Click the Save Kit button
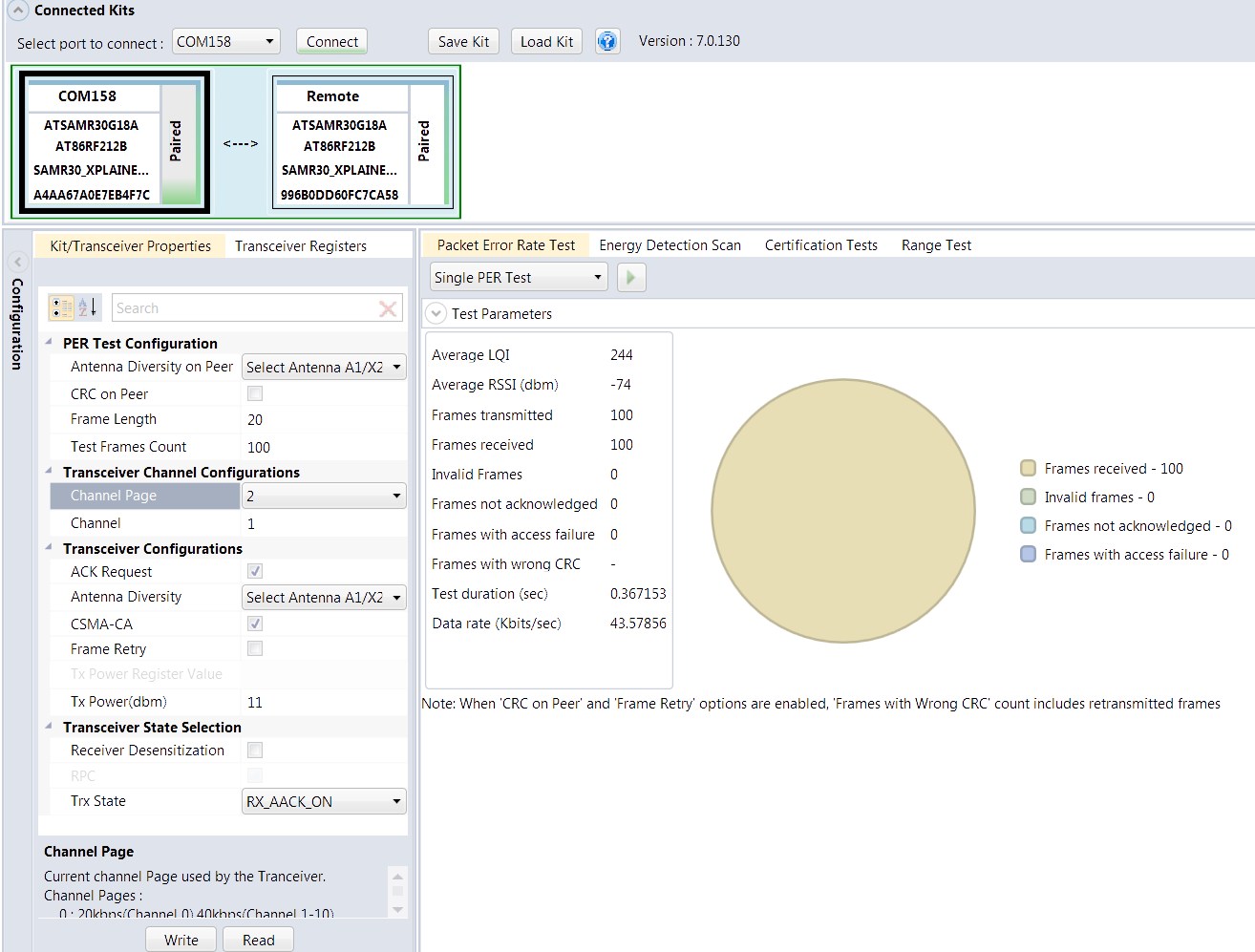This screenshot has height=952, width=1255. [463, 41]
